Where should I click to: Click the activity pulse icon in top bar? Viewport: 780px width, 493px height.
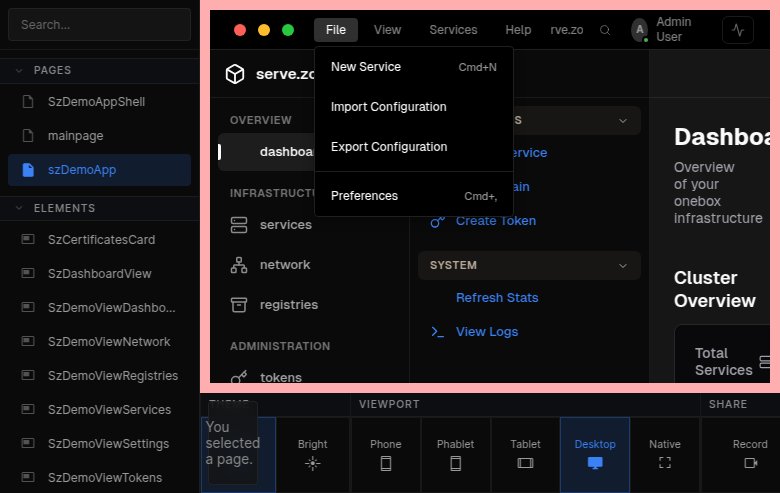[x=738, y=30]
